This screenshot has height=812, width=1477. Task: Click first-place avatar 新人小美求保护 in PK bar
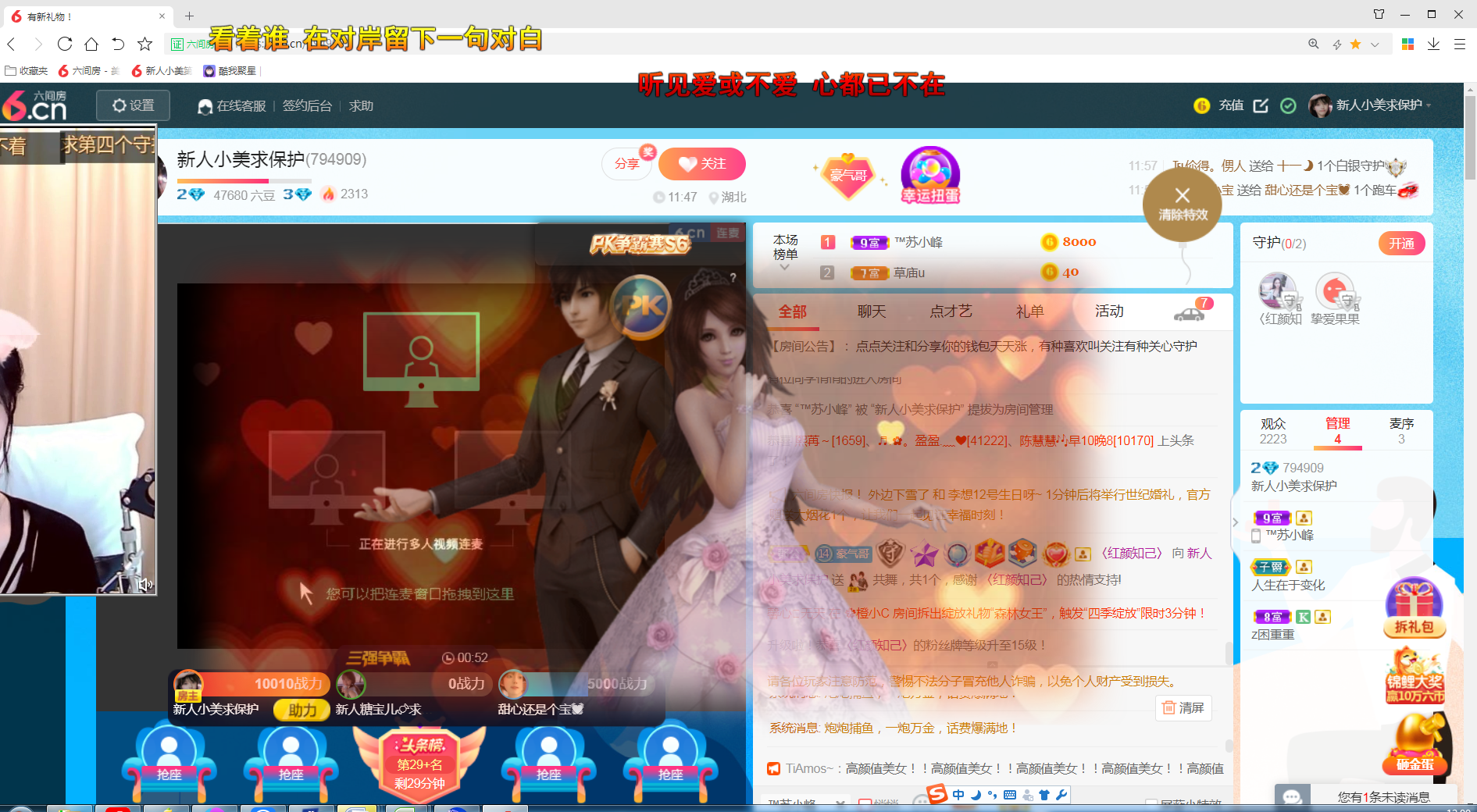click(187, 685)
